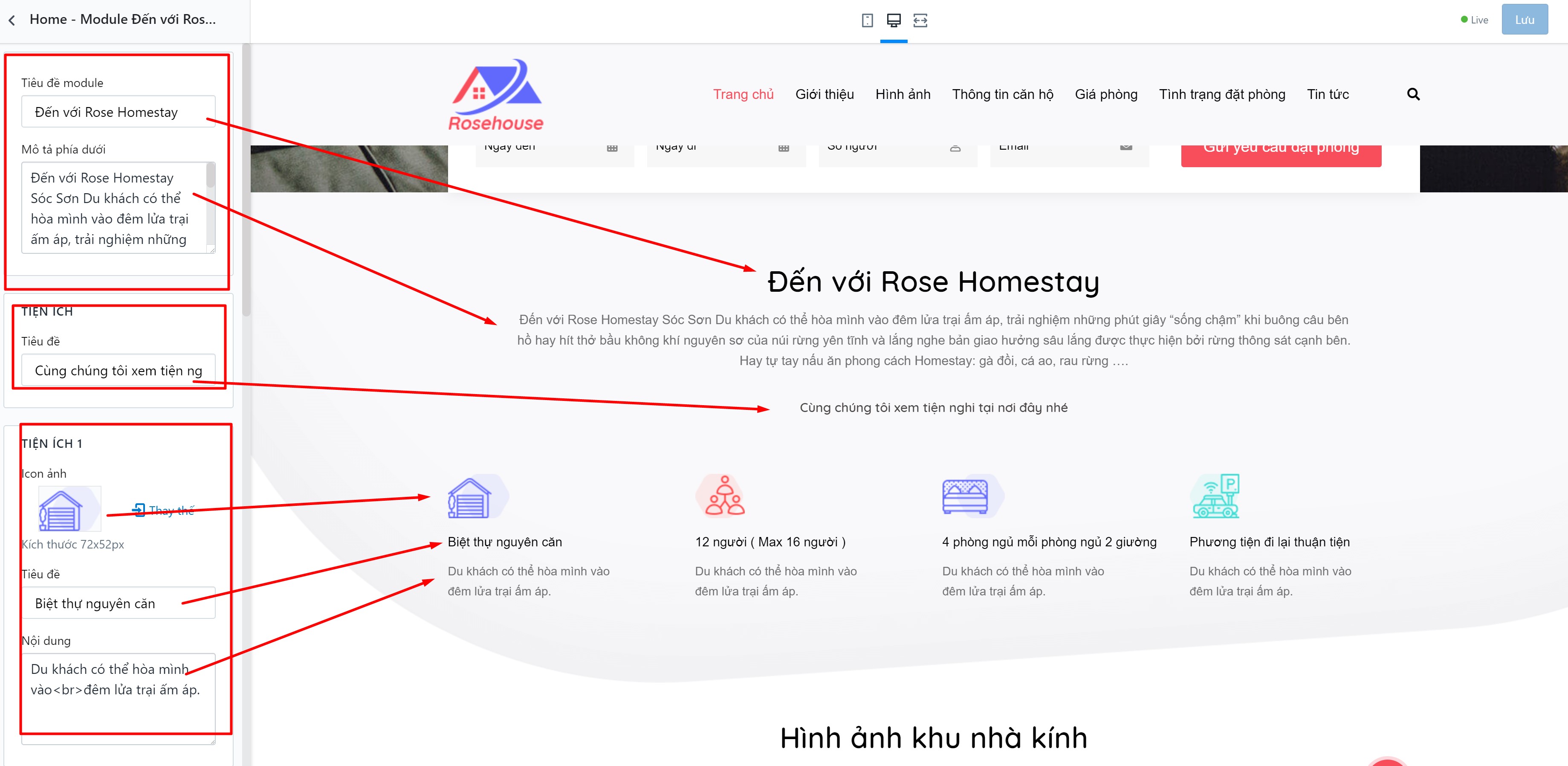Image resolution: width=1568 pixels, height=766 pixels.
Task: Click the Hình ảnh khu nhà kính heading
Action: coord(933,738)
